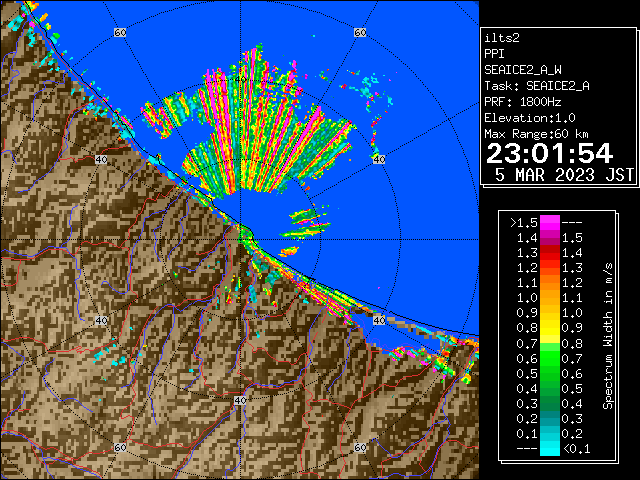Pick the magenta swatch above 1.5 m/s
Image resolution: width=640 pixels, height=480 pixels.
click(550, 223)
